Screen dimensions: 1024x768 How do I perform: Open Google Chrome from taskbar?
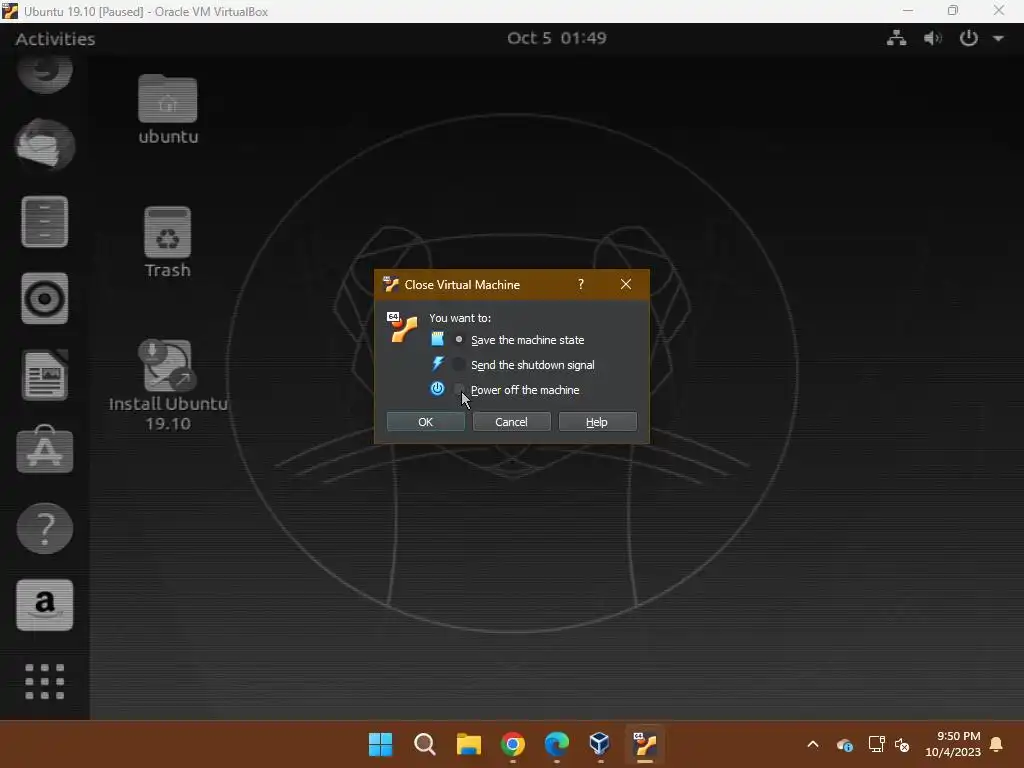pos(513,744)
